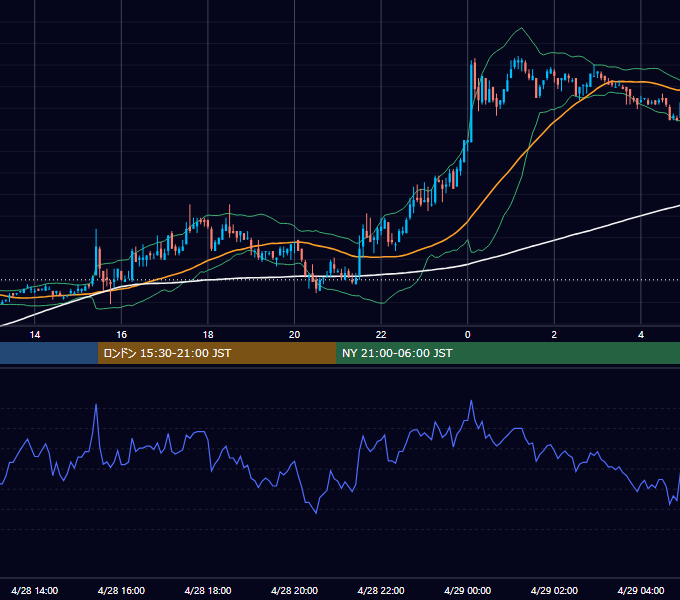Click the 20 label on price chart axis

[294, 335]
